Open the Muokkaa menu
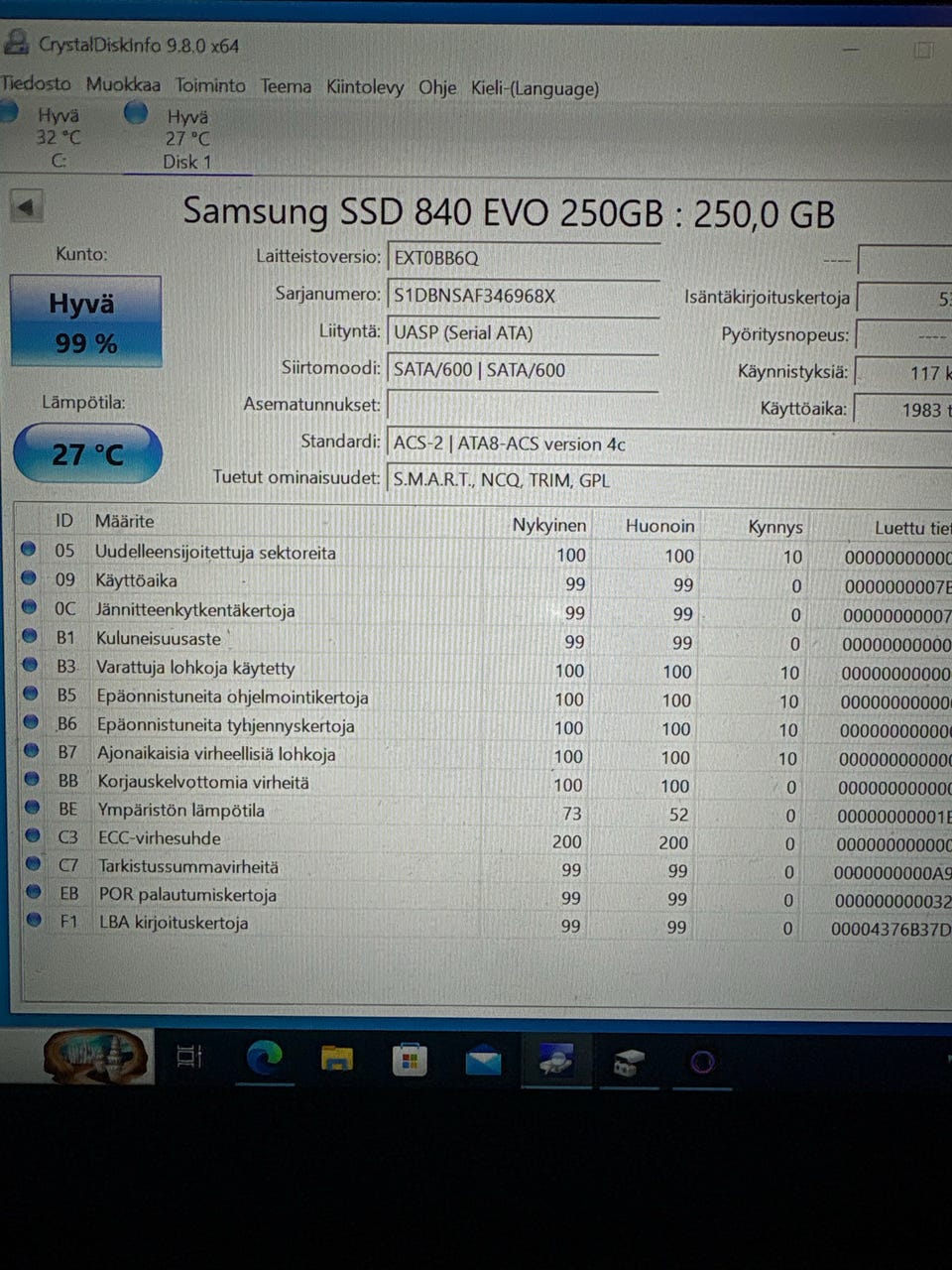952x1270 pixels. point(123,84)
